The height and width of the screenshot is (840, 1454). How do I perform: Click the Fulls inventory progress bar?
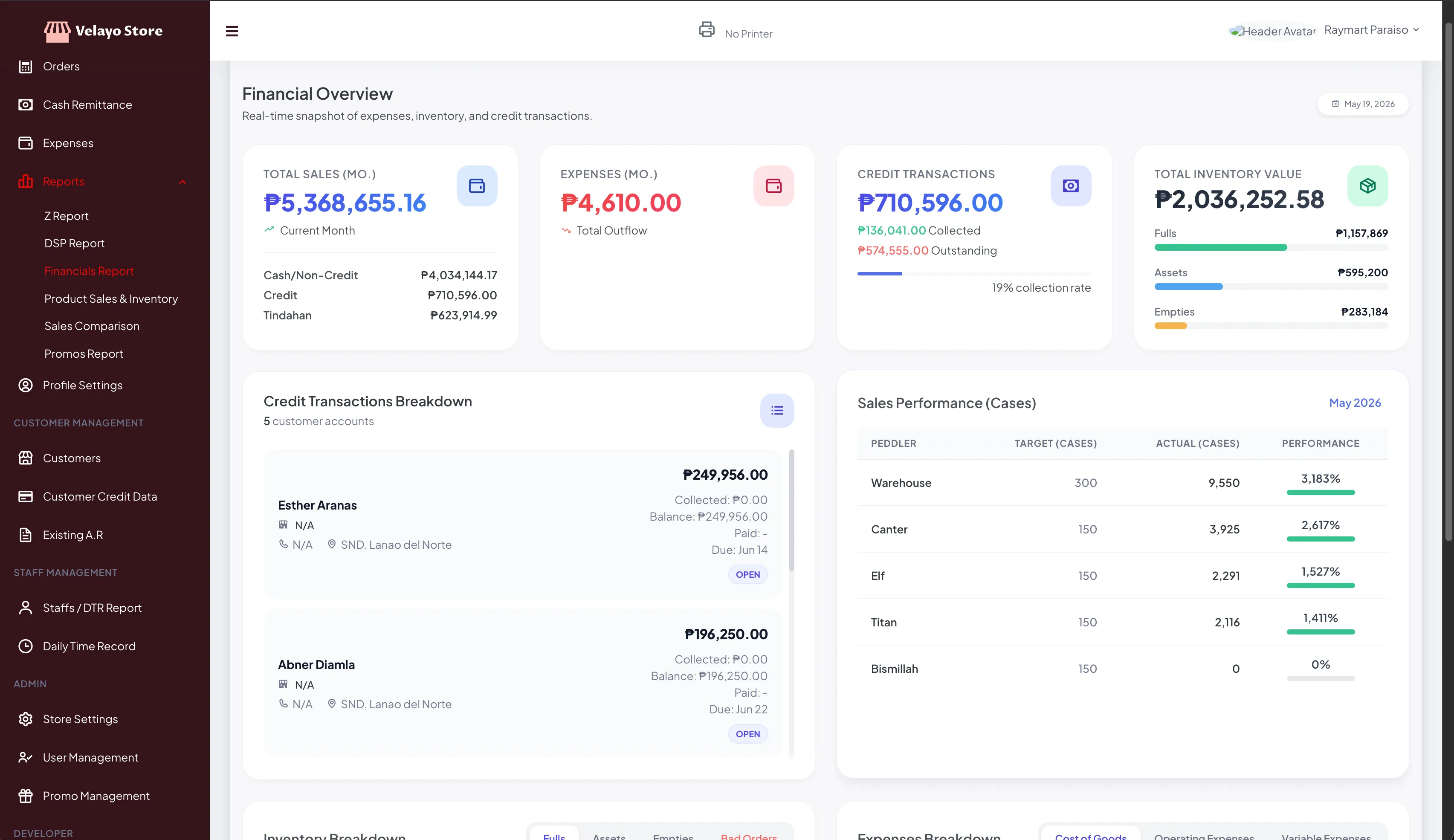pyautogui.click(x=1271, y=247)
